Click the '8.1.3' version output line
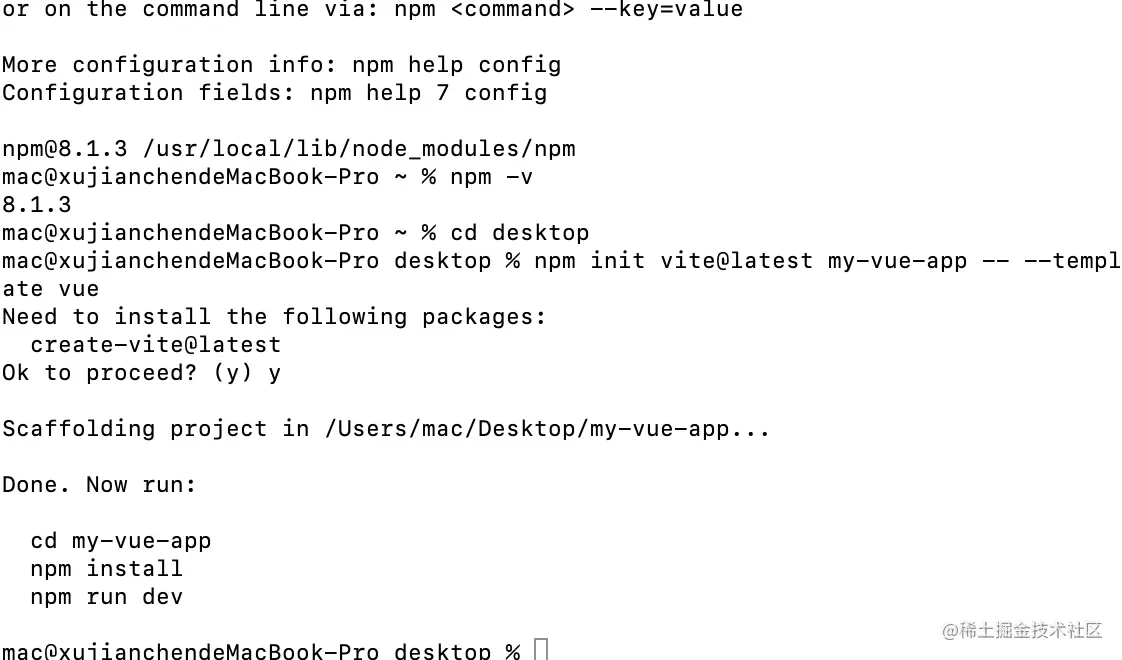Image resolution: width=1122 pixels, height=660 pixels. 36,205
